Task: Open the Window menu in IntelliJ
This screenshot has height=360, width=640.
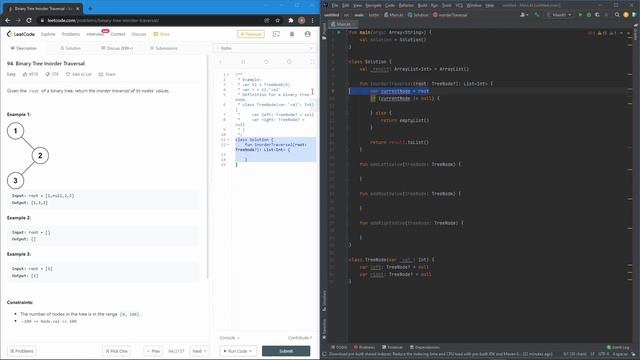Action: 474,5
